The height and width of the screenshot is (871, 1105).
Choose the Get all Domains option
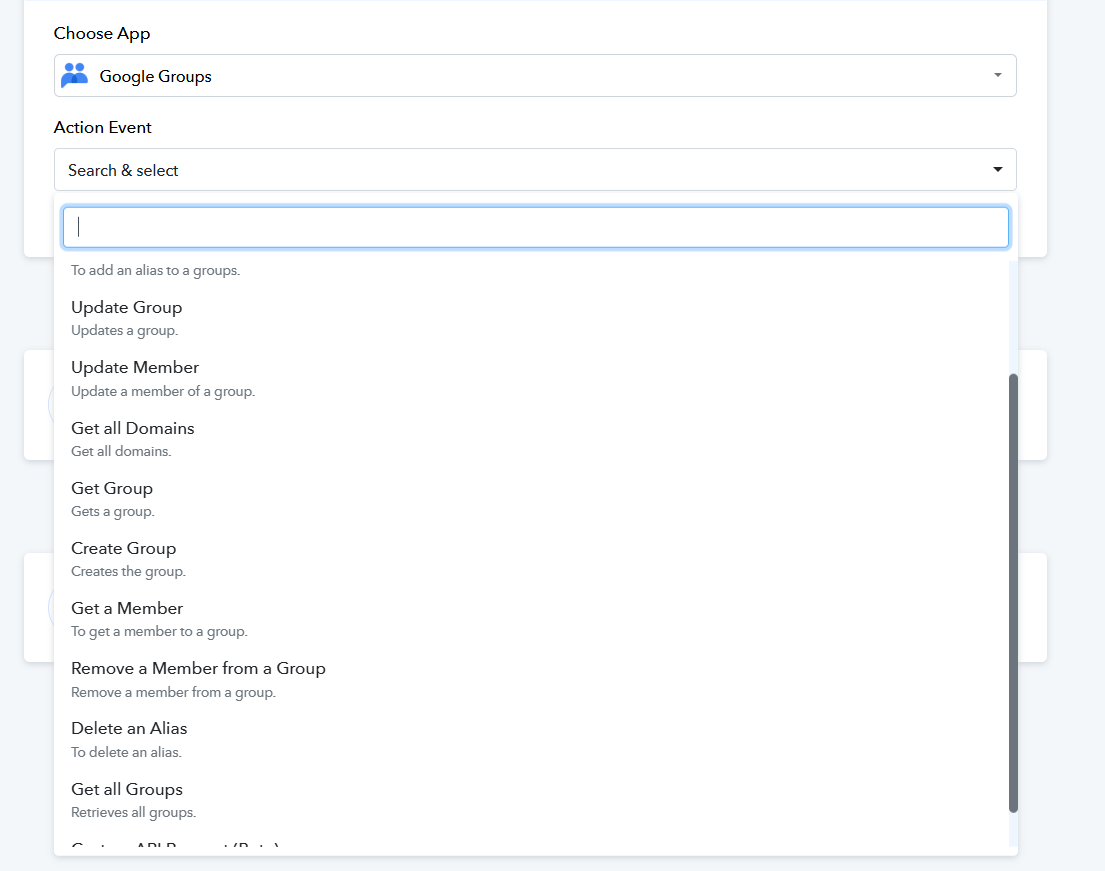click(x=532, y=439)
